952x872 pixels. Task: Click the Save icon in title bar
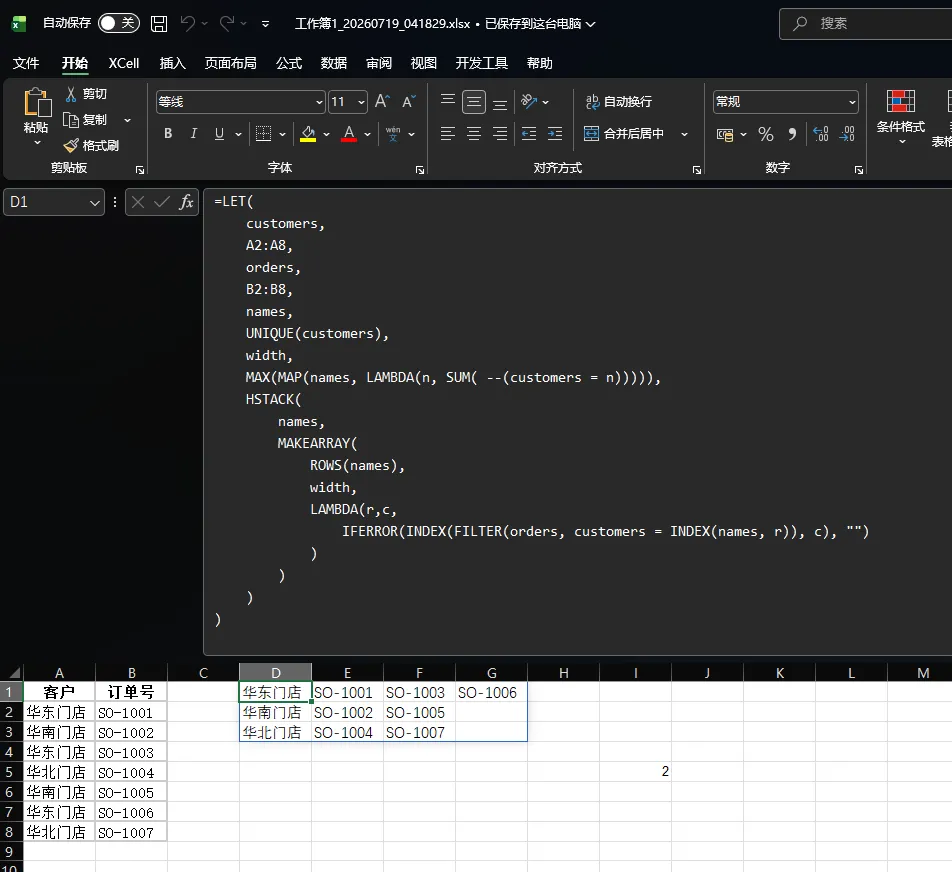coord(159,24)
